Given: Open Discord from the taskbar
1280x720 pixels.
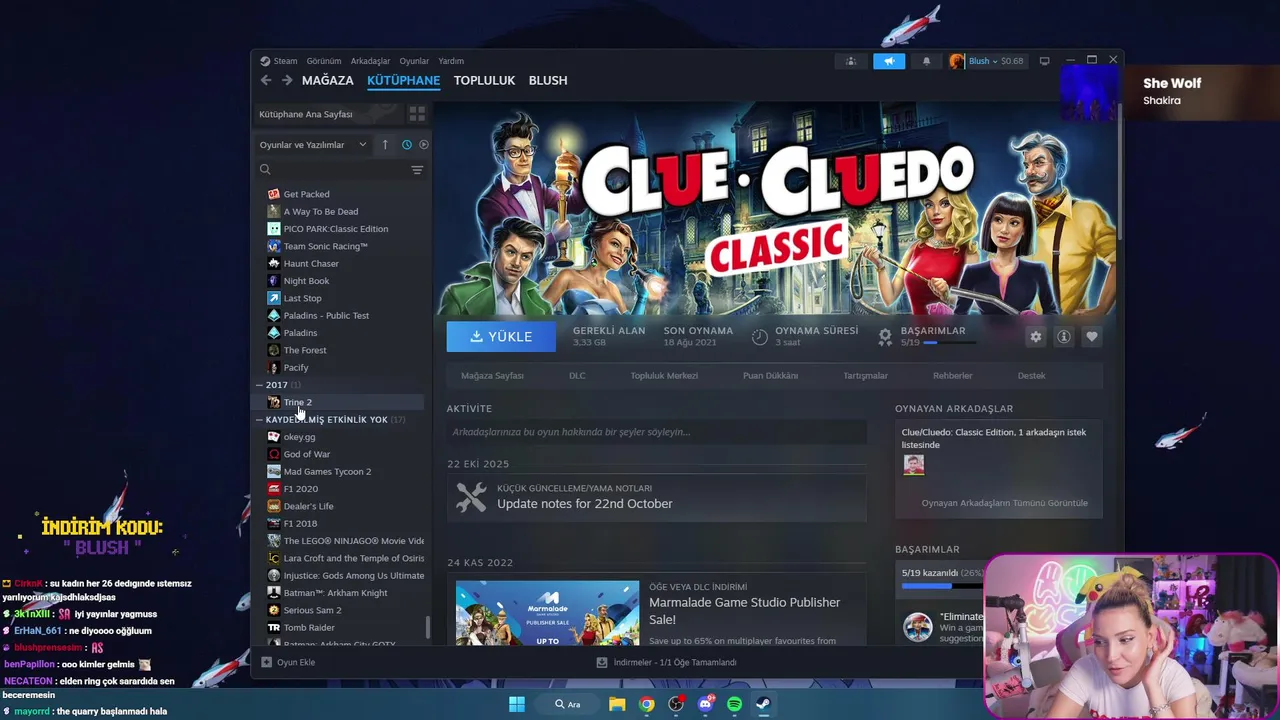Looking at the screenshot, I should tap(705, 704).
